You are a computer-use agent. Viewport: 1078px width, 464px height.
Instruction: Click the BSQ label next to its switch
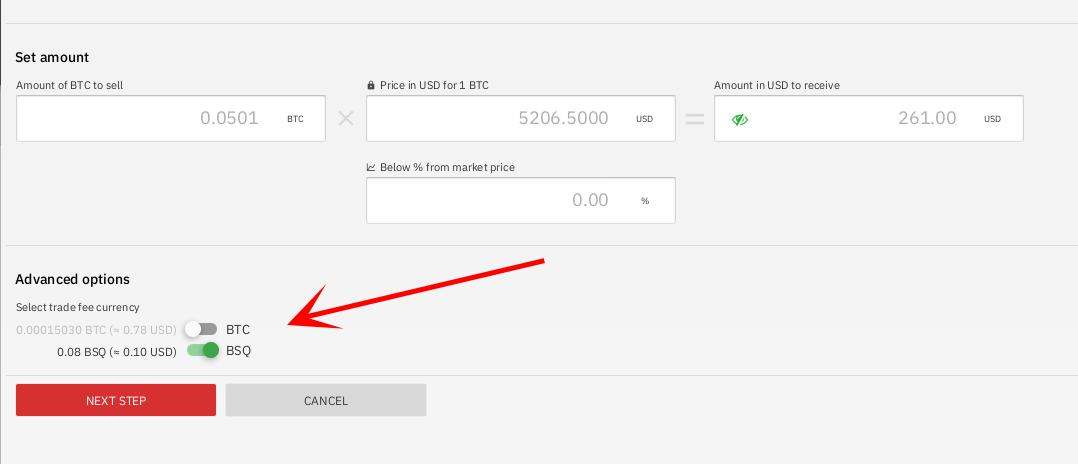(239, 351)
